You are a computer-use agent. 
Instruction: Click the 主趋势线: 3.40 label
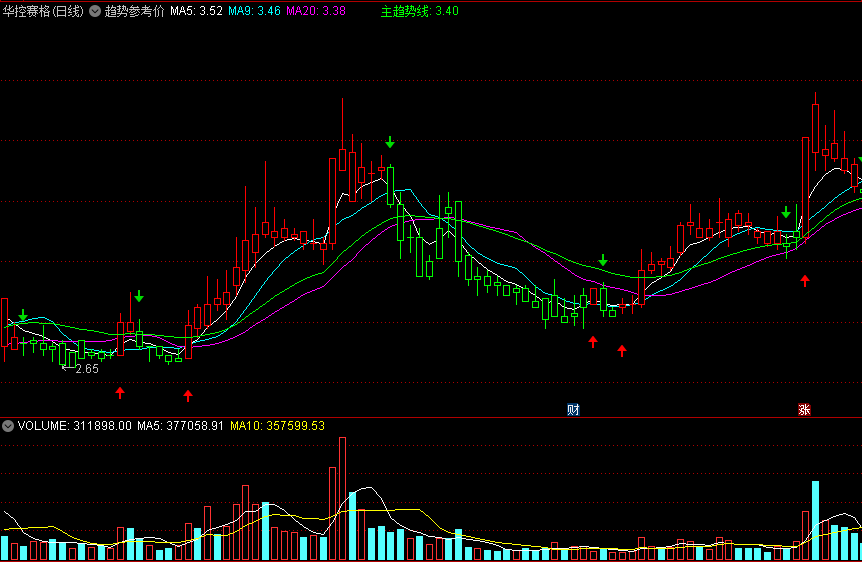pyautogui.click(x=419, y=11)
